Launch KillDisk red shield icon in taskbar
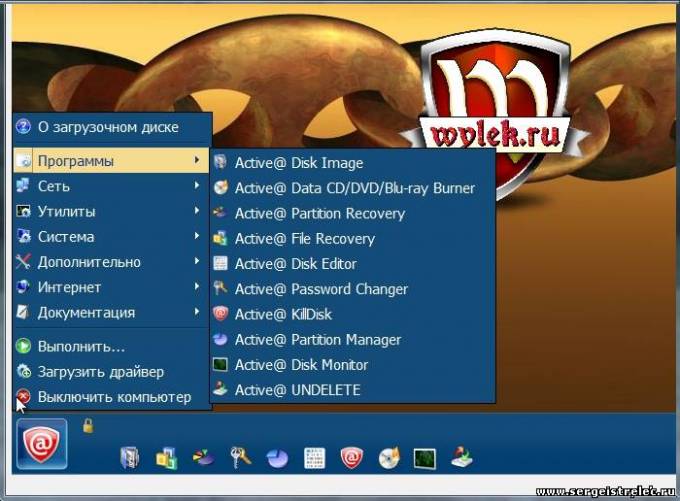Screen dimensions: 680x501 click(351, 458)
